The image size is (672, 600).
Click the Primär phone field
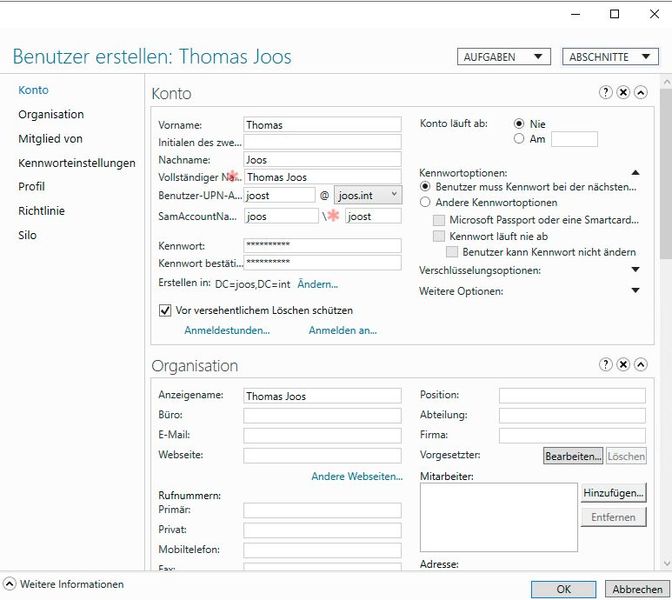point(322,510)
